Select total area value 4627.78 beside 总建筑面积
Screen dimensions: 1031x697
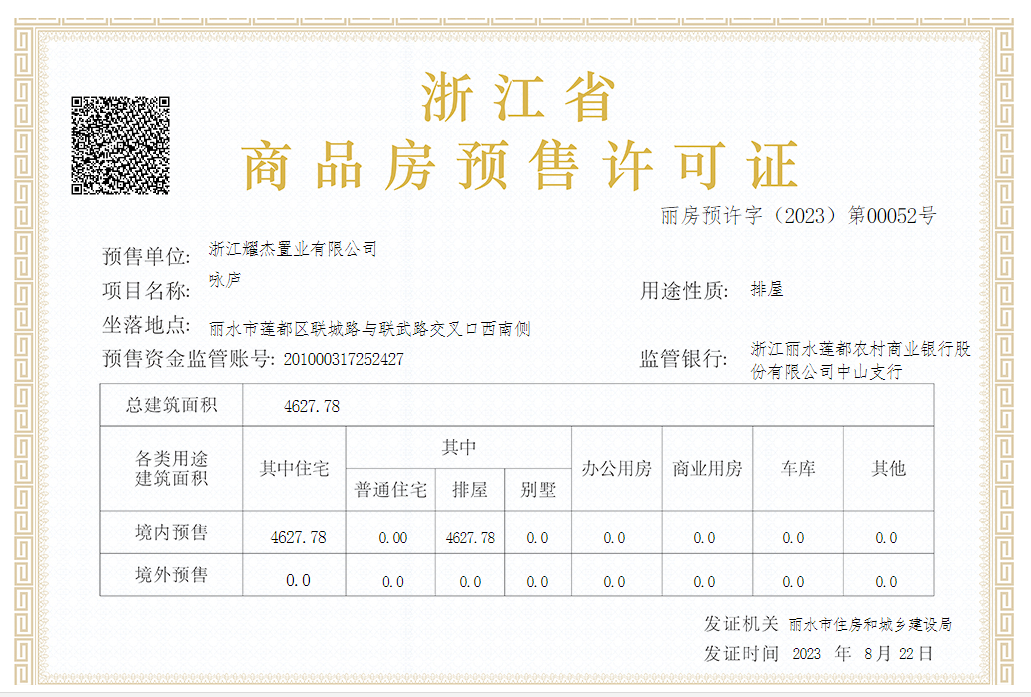pyautogui.click(x=312, y=406)
